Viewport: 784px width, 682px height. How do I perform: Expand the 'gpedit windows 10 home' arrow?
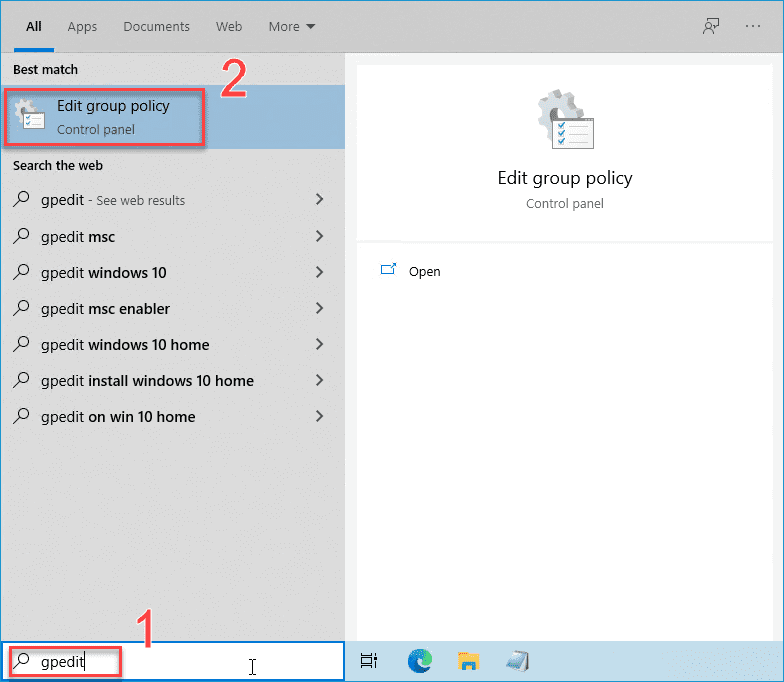(x=320, y=344)
